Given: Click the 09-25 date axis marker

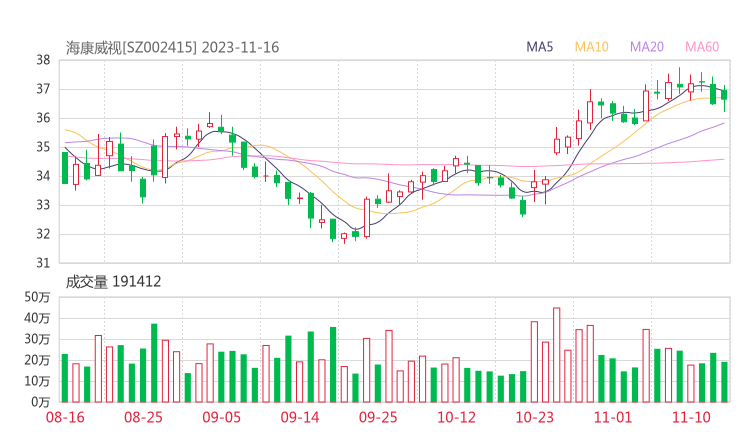Looking at the screenshot, I should (x=378, y=416).
